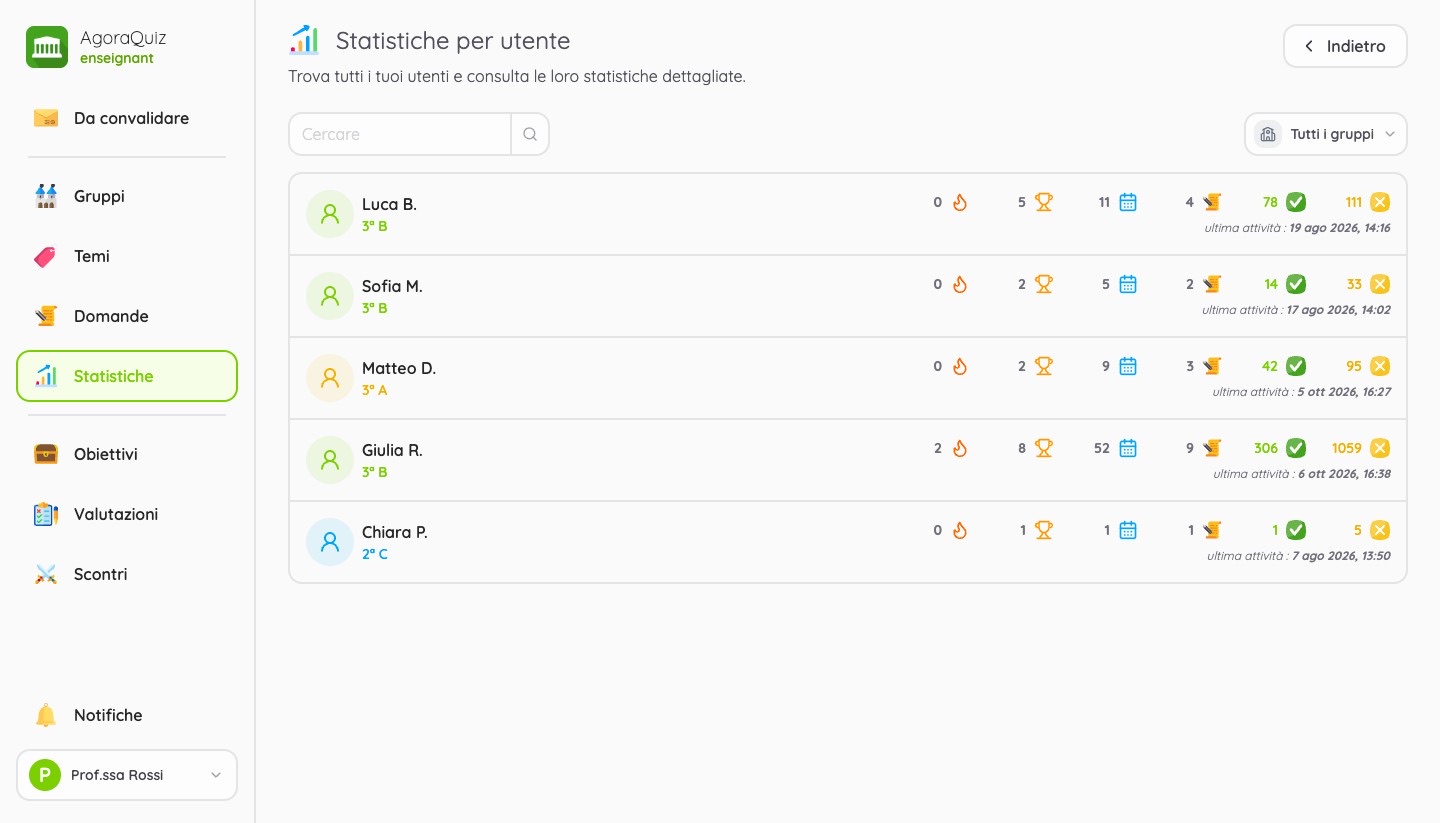The image size is (1440, 823).
Task: Open Notifiche in the sidebar
Action: coord(127,715)
